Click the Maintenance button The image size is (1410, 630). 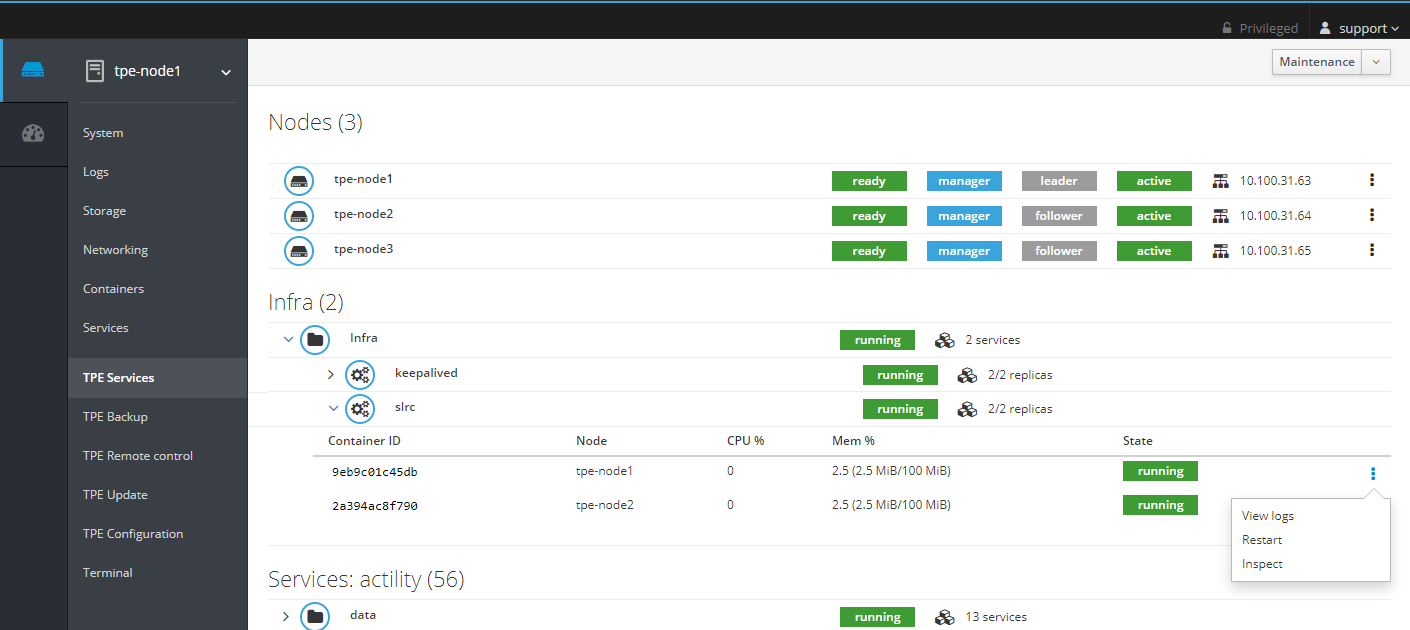(x=1317, y=62)
